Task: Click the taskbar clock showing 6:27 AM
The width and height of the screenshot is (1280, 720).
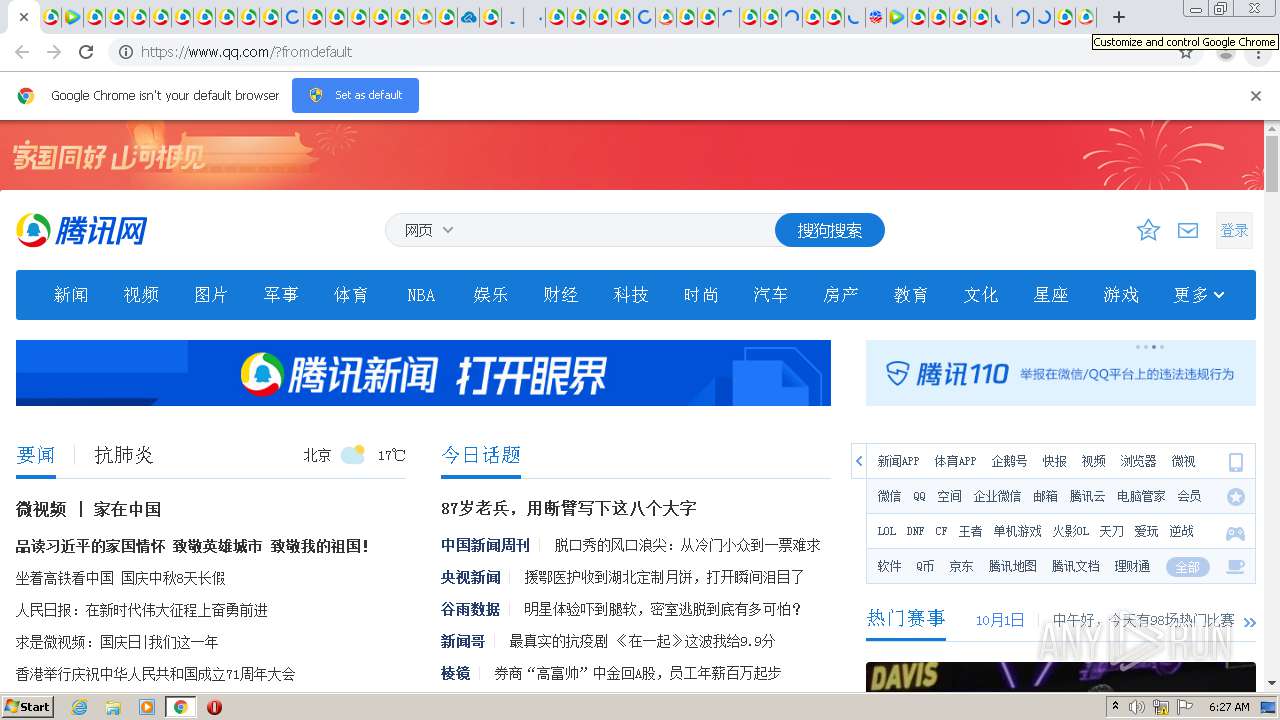Action: tap(1229, 707)
